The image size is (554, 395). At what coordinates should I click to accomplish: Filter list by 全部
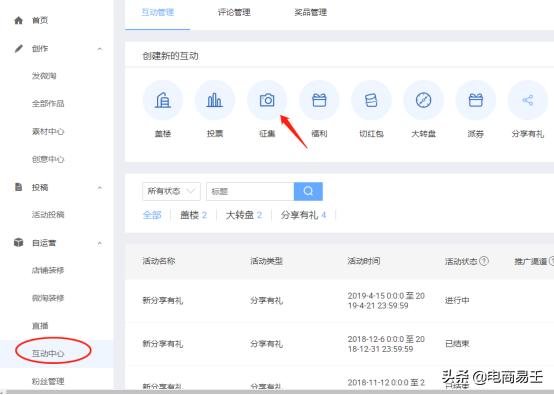point(152,215)
